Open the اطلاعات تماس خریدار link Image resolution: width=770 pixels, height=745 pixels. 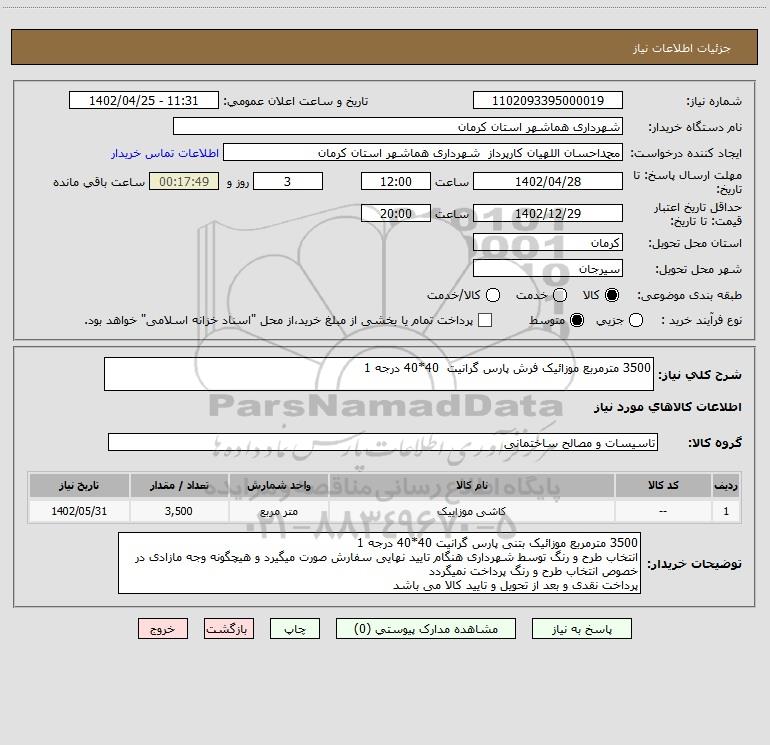(x=165, y=153)
